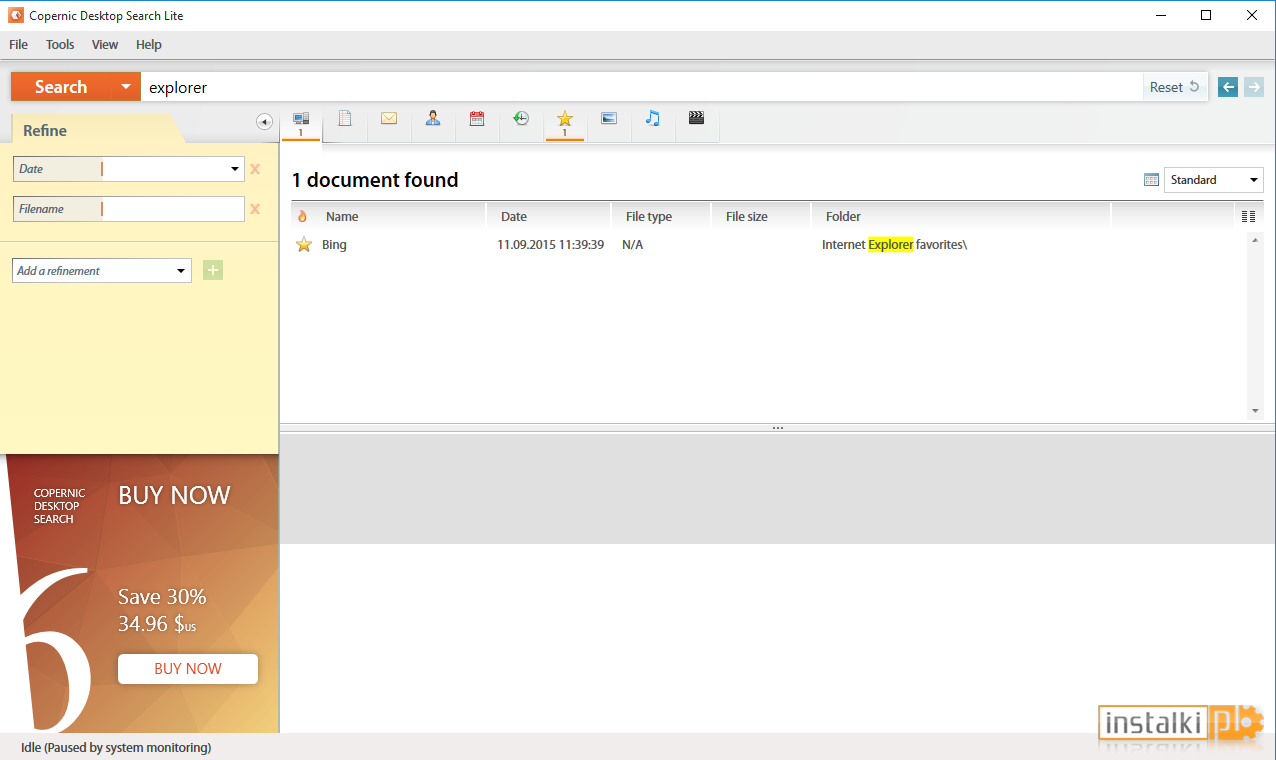
Task: Click the Filename refinement input field
Action: coord(173,209)
